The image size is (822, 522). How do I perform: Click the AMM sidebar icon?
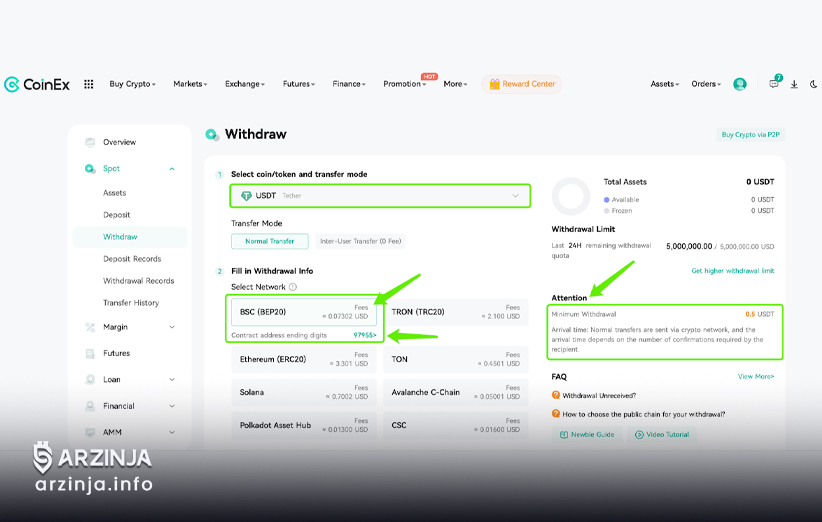pyautogui.click(x=90, y=432)
